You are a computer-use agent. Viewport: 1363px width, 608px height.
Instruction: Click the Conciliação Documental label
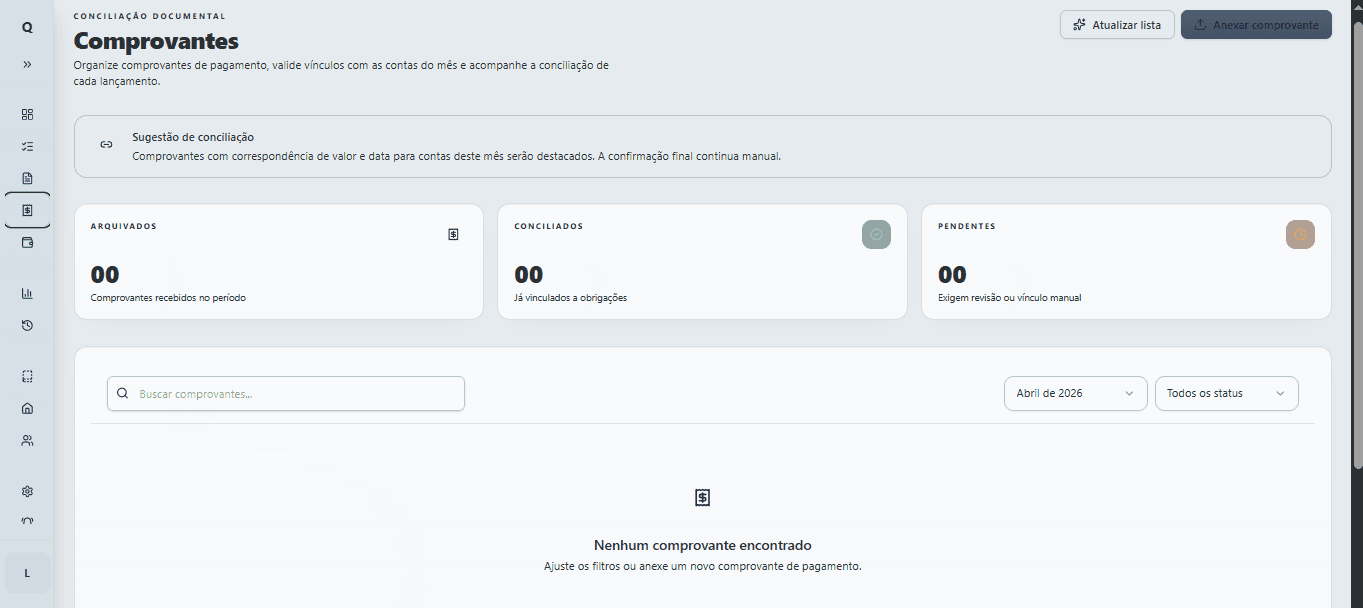150,16
